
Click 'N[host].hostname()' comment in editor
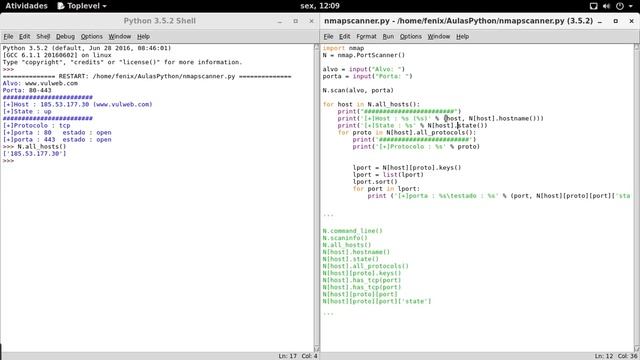[x=356, y=252]
